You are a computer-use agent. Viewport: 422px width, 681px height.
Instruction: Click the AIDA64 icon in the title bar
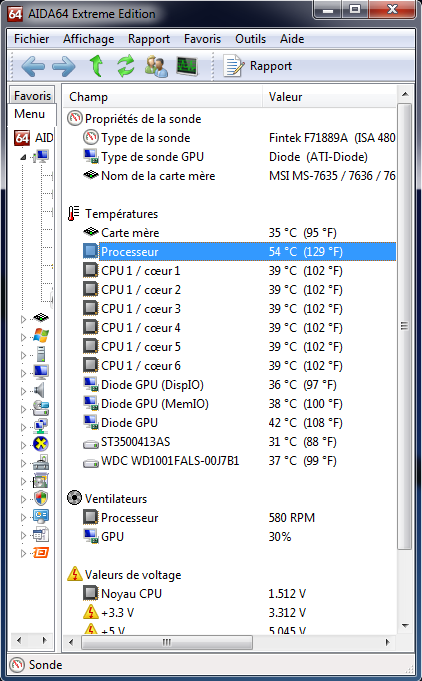coord(15,14)
